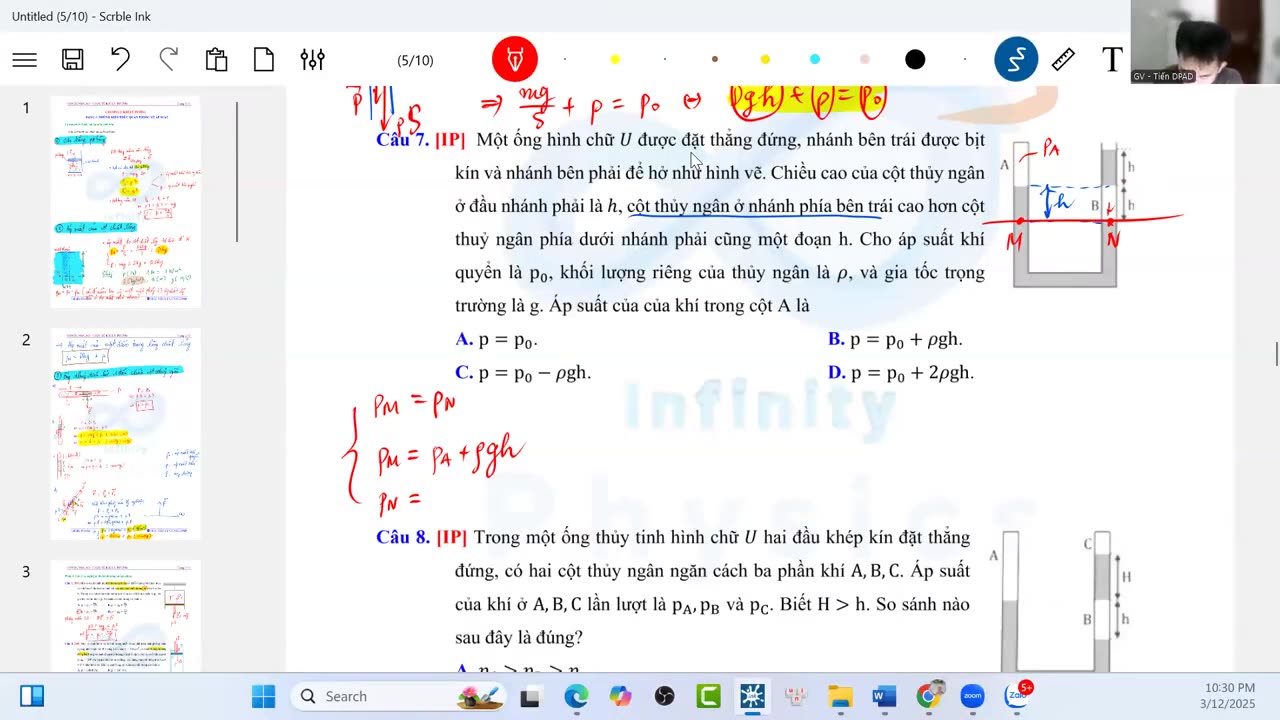
Task: Click answer option C. p = p0 − ρgh
Action: 523,373
